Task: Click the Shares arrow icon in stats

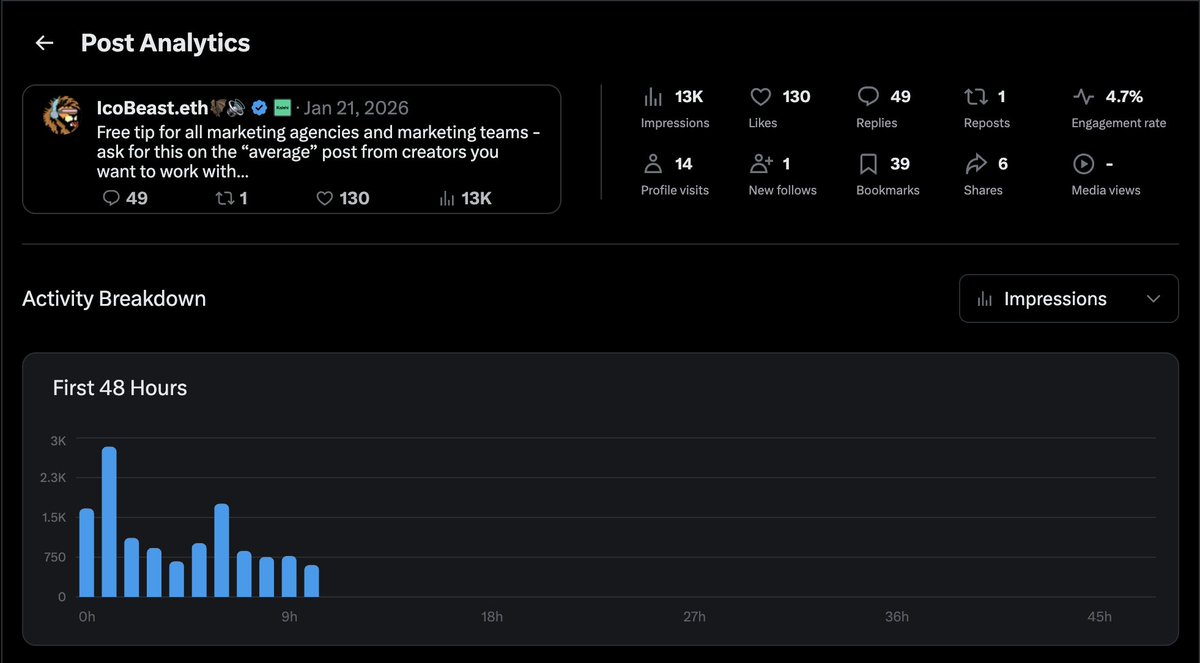Action: (x=975, y=164)
